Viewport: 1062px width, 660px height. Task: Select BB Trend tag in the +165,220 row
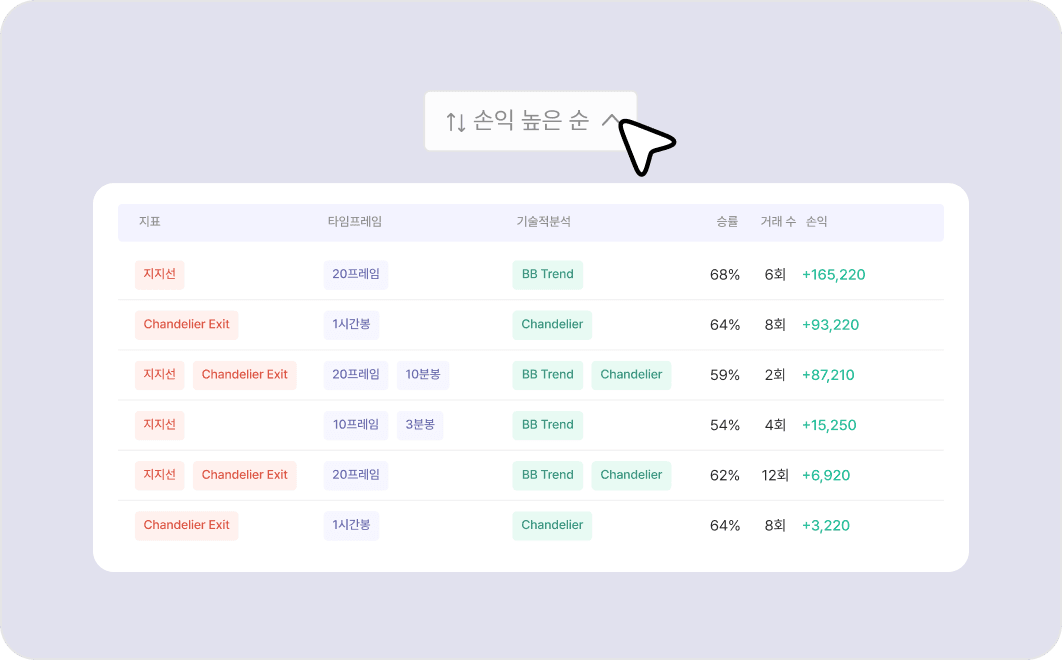coord(547,274)
